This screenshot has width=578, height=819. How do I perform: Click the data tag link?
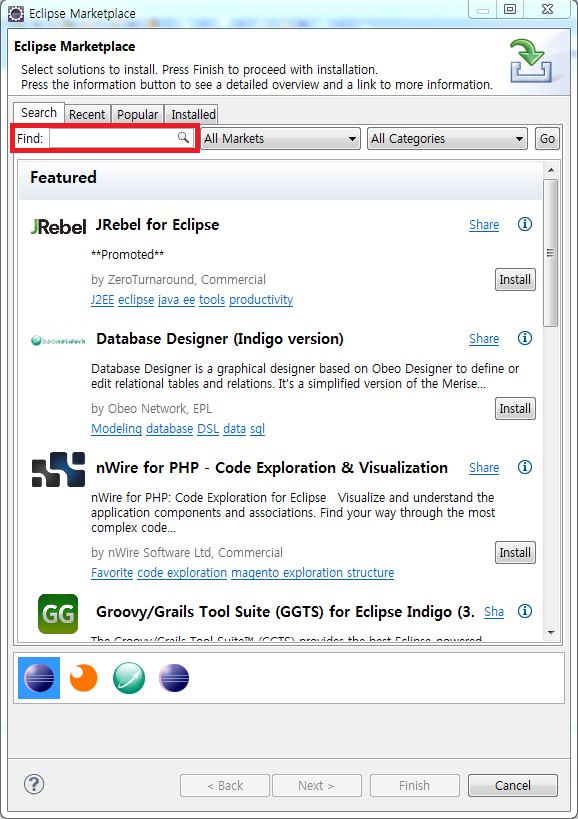(234, 429)
